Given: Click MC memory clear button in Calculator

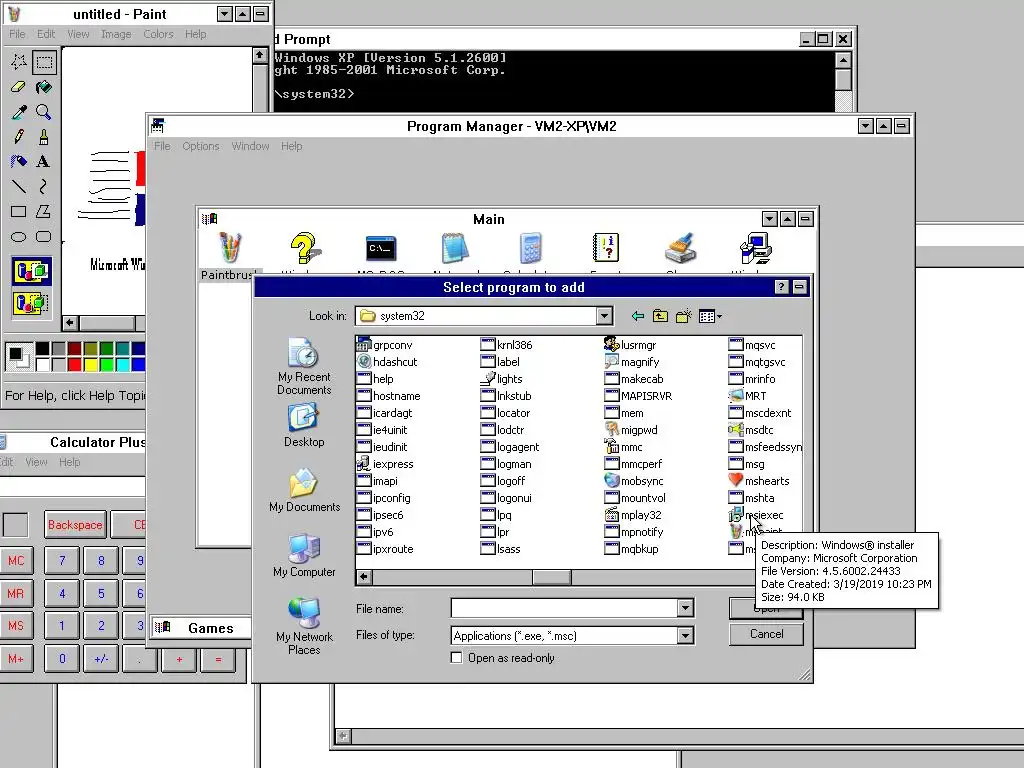Looking at the screenshot, I should pos(16,561).
